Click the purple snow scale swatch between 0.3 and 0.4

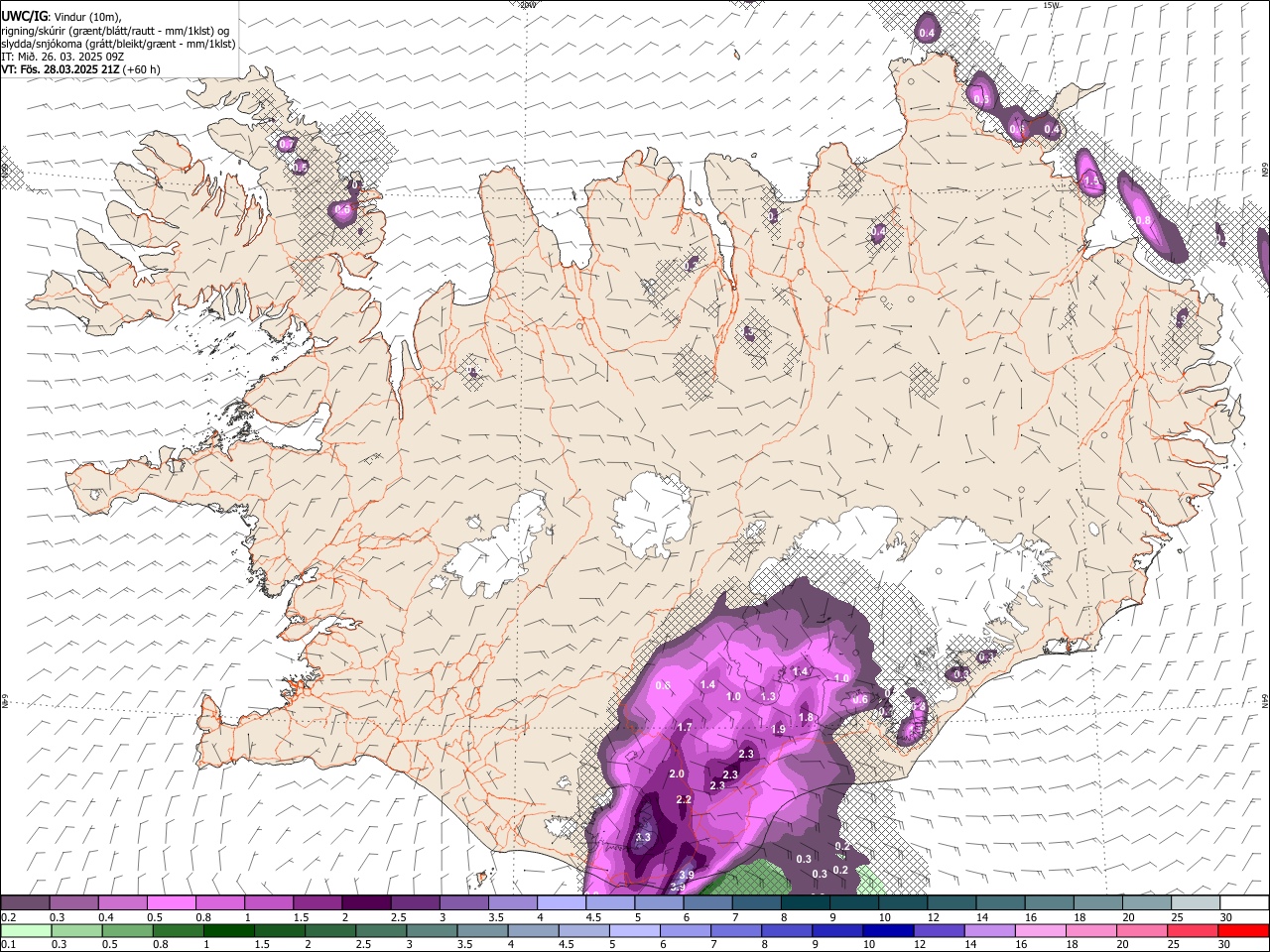point(73,903)
